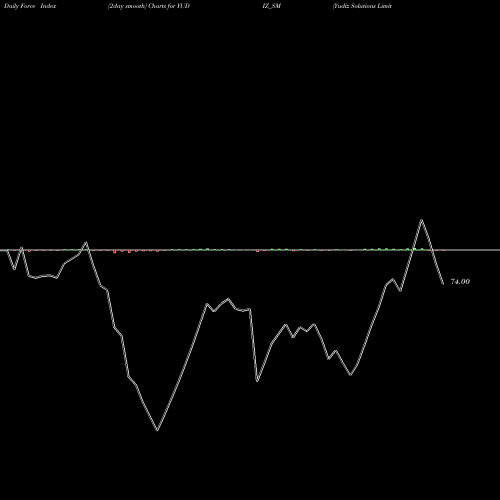
Task: Click the 'Yudiz Solutions Limit' company name text
Action: point(362,6)
